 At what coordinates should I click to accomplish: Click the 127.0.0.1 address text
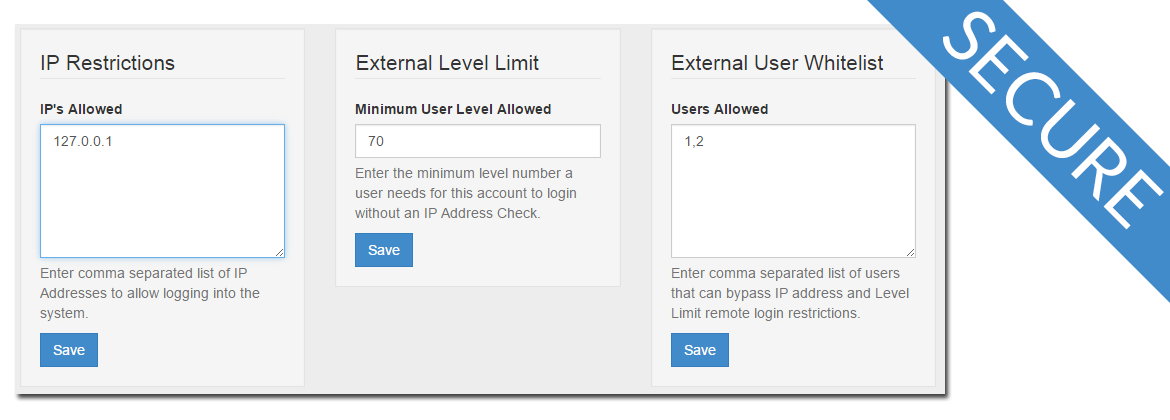pos(83,141)
